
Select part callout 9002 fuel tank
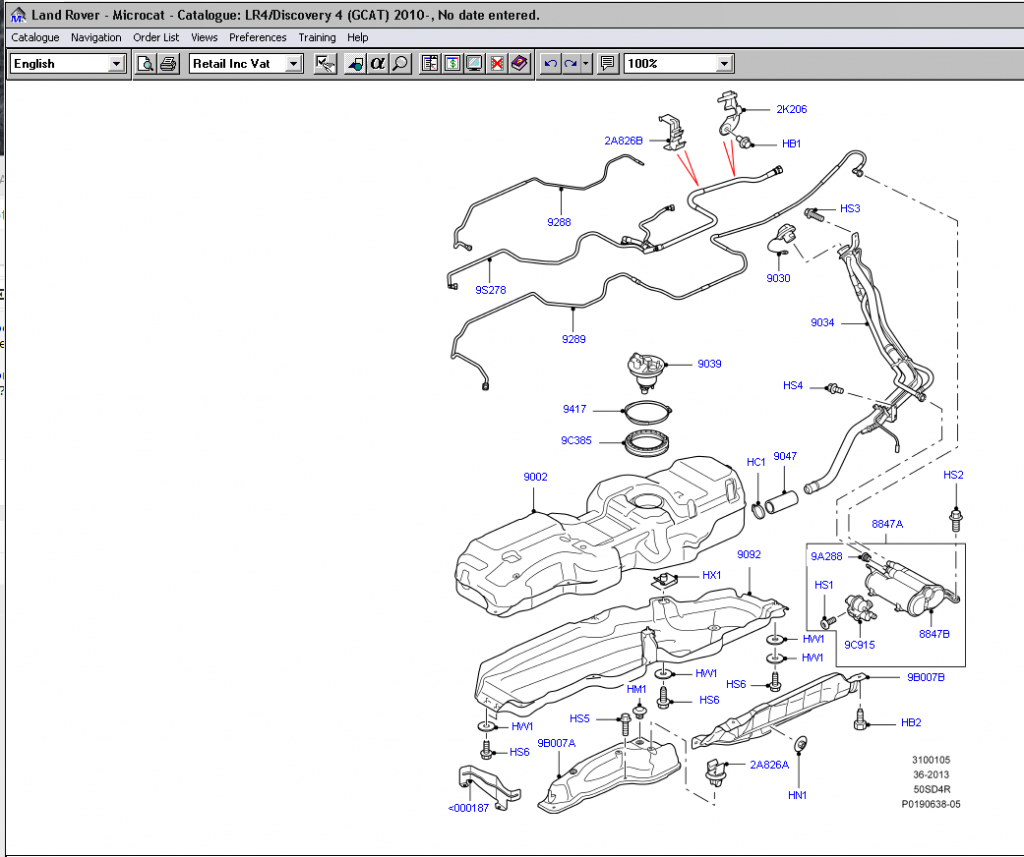coord(536,477)
